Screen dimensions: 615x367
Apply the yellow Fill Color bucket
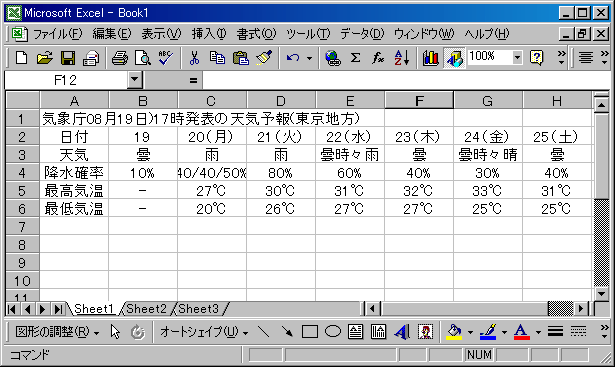tap(454, 332)
